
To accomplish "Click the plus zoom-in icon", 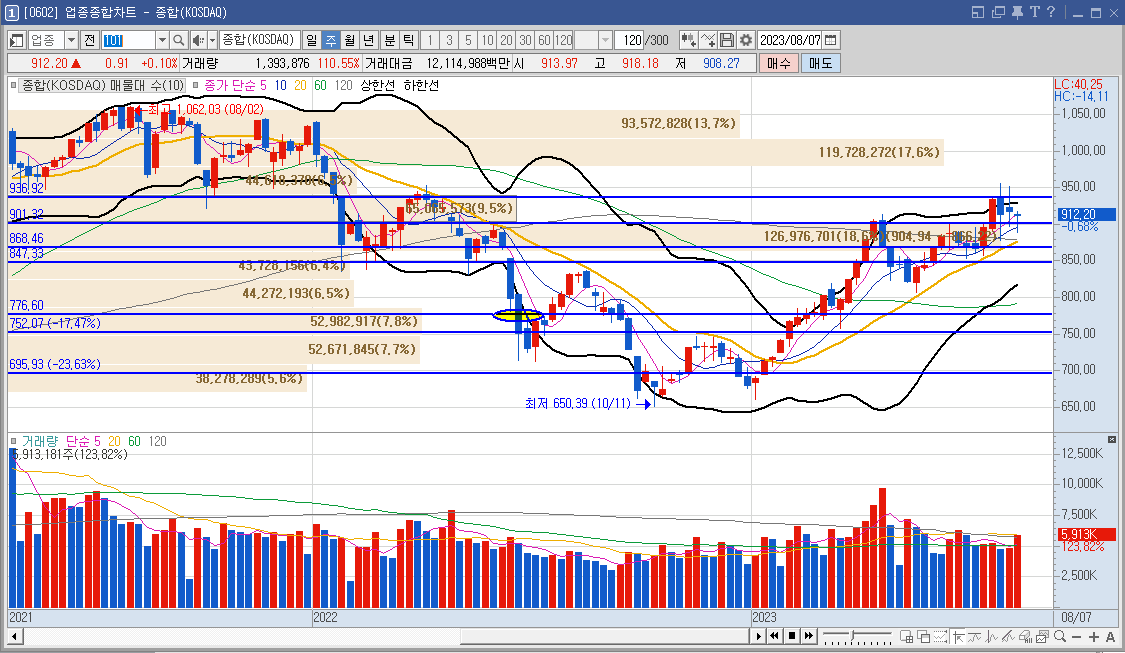I will pos(1093,636).
